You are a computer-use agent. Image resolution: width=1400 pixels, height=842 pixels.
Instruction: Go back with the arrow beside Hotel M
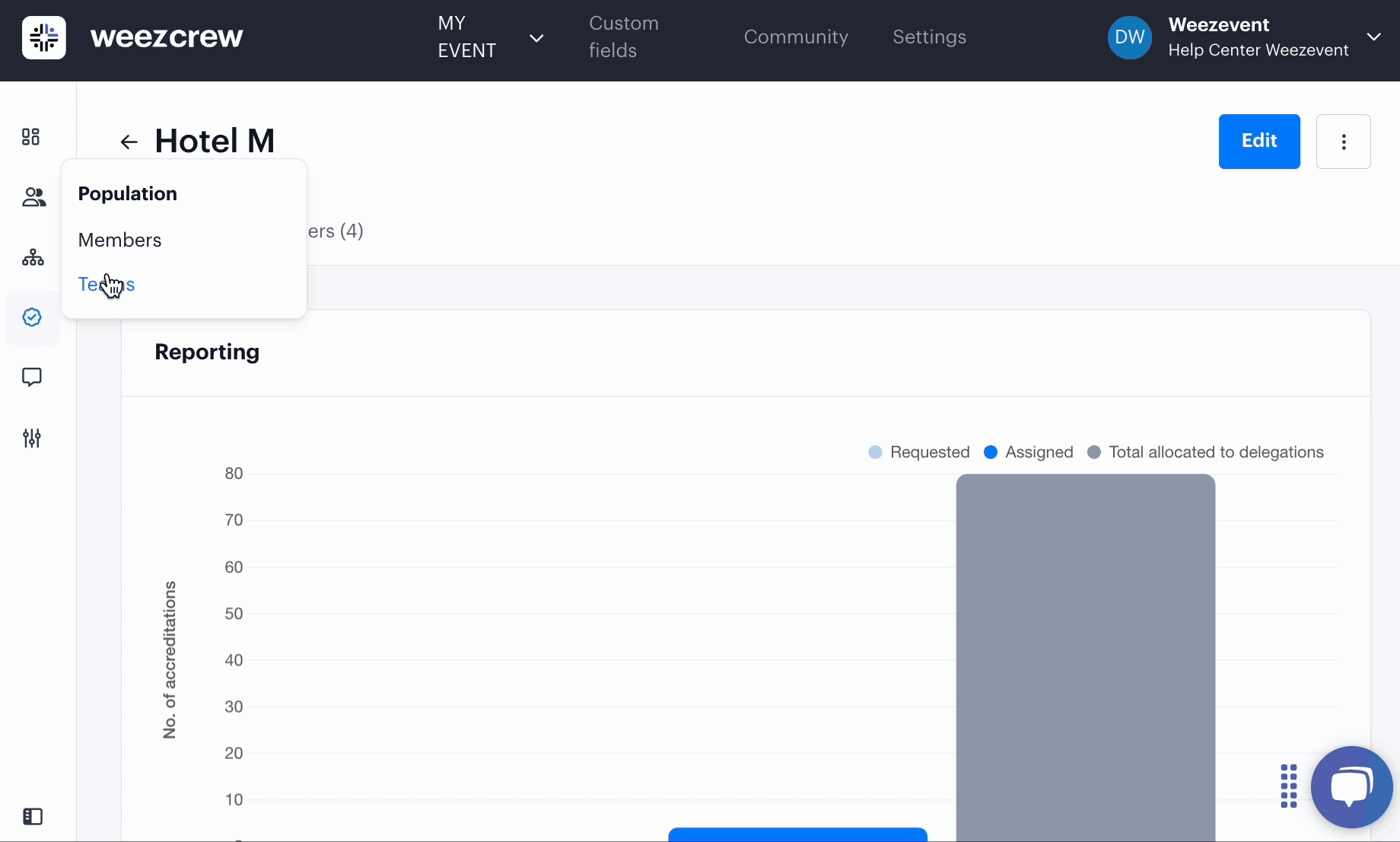click(x=129, y=142)
